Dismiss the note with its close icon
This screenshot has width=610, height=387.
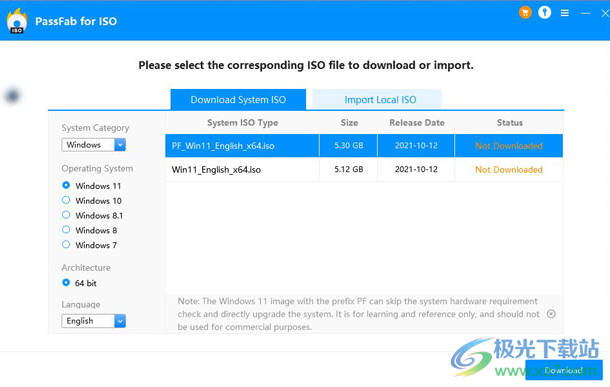coord(551,314)
